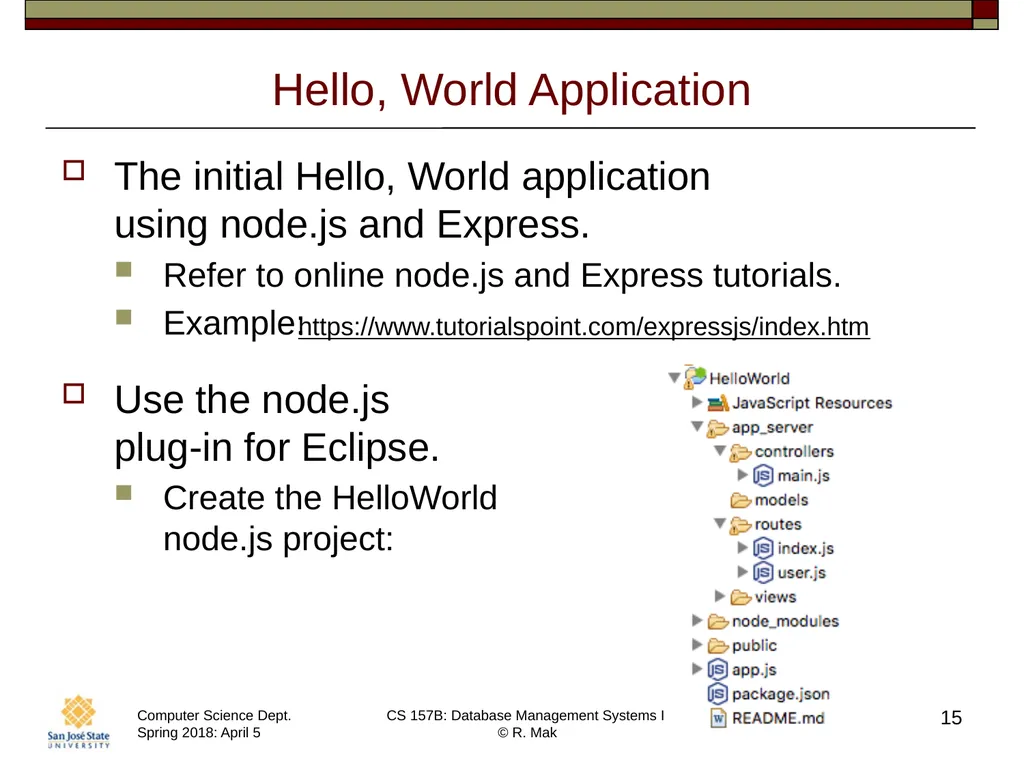Collapse the HelloWorld project triangle

click(675, 377)
